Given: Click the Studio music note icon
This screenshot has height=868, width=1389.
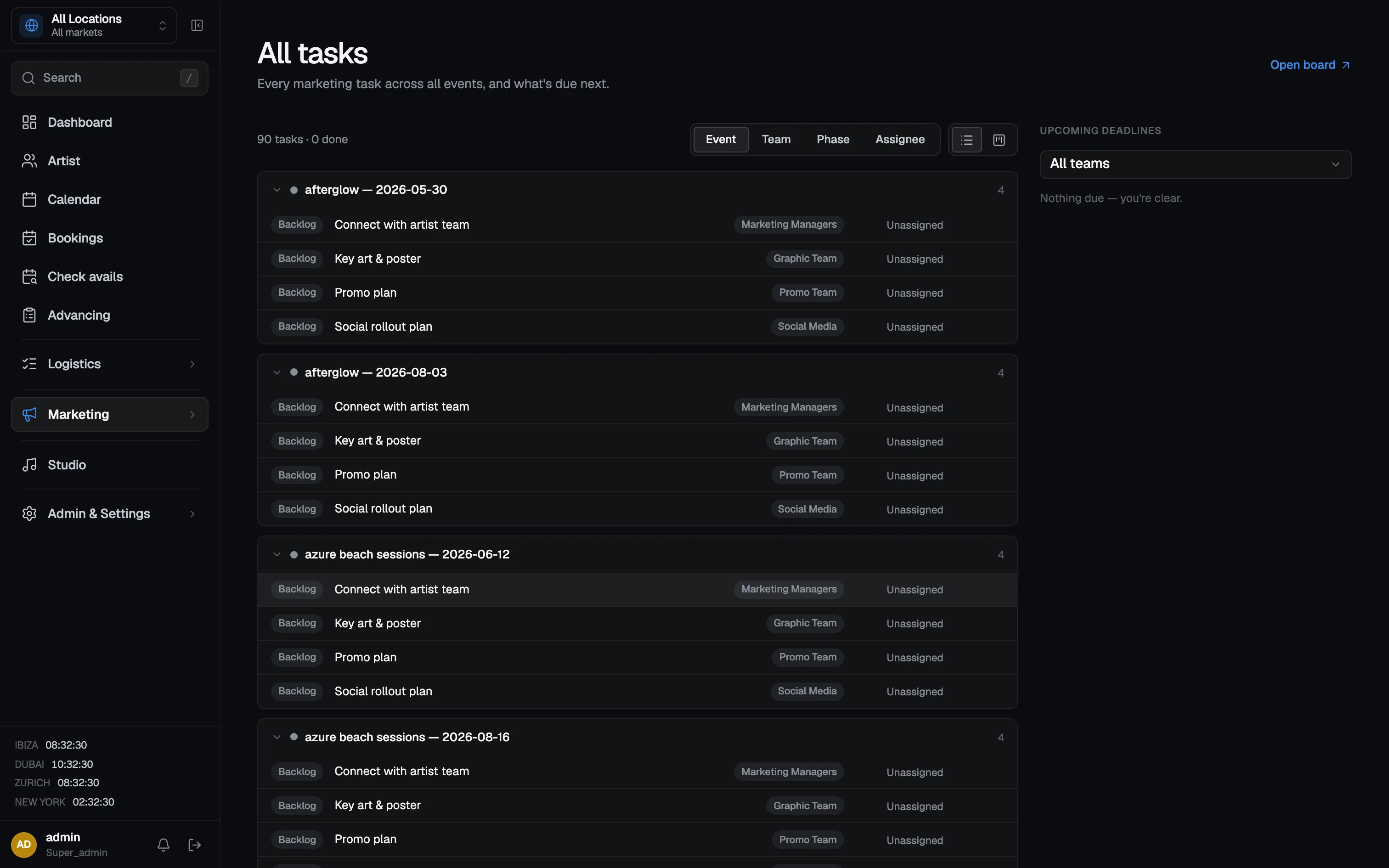Looking at the screenshot, I should coord(29,465).
